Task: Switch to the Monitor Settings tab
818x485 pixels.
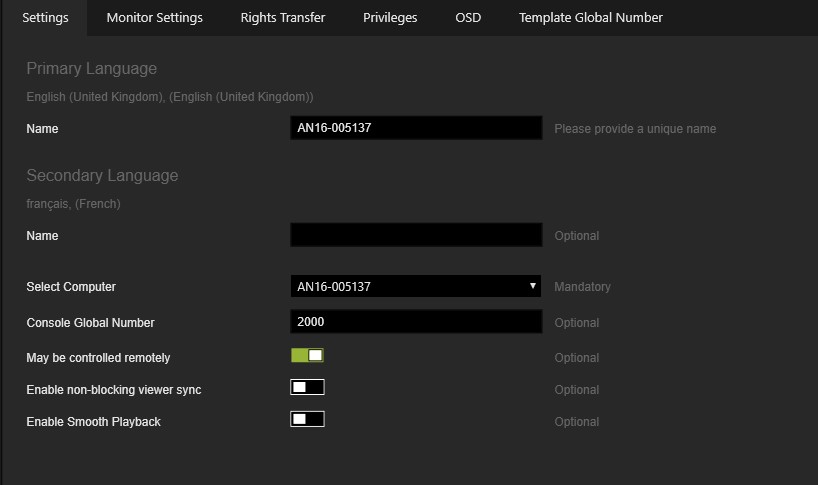Action: coord(154,18)
